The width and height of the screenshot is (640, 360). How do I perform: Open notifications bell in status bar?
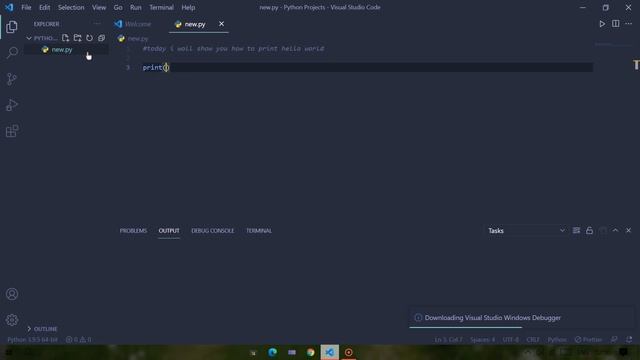coord(629,340)
